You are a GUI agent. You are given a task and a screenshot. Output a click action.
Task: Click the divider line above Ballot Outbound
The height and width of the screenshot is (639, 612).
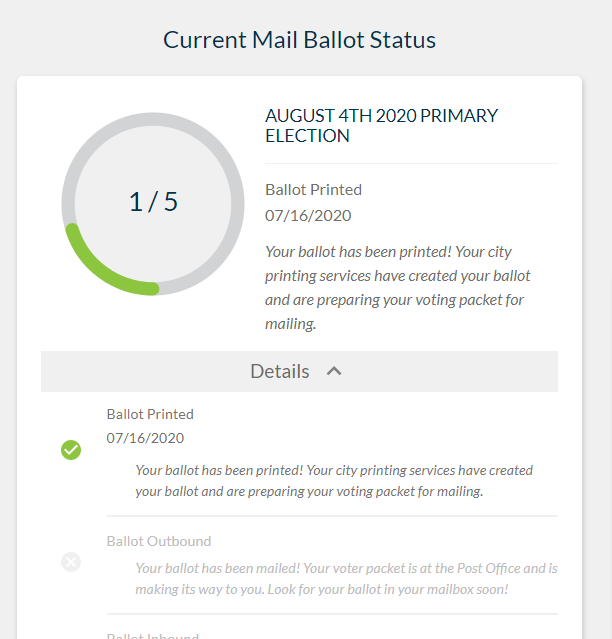[332, 516]
